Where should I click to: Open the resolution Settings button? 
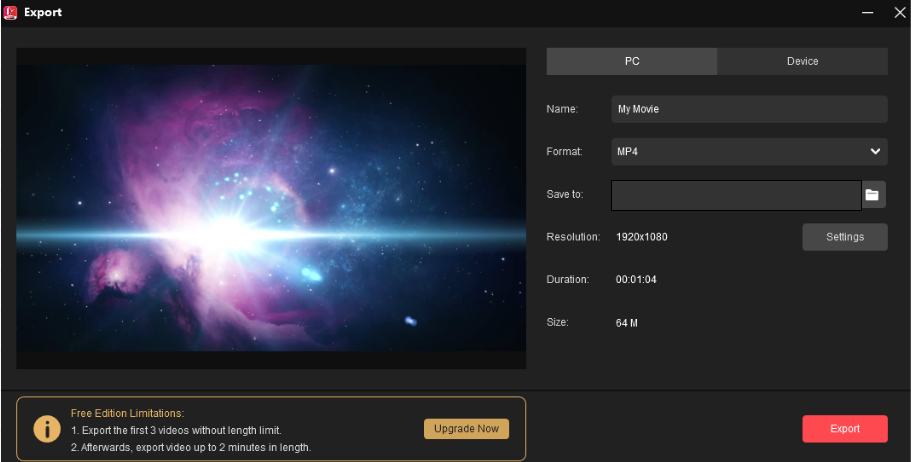point(845,237)
